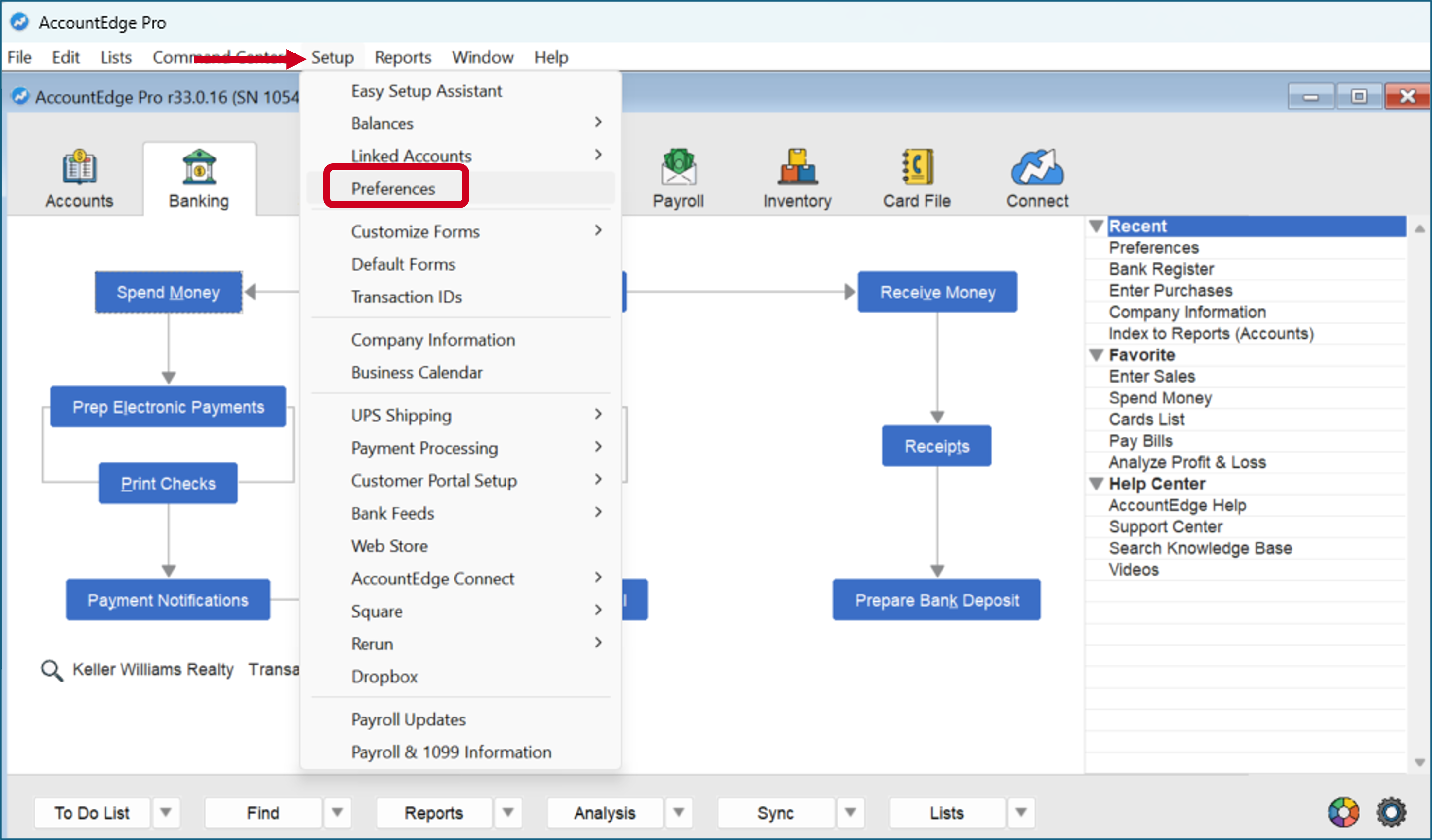
Task: Click the Print Checks button
Action: pyautogui.click(x=168, y=484)
